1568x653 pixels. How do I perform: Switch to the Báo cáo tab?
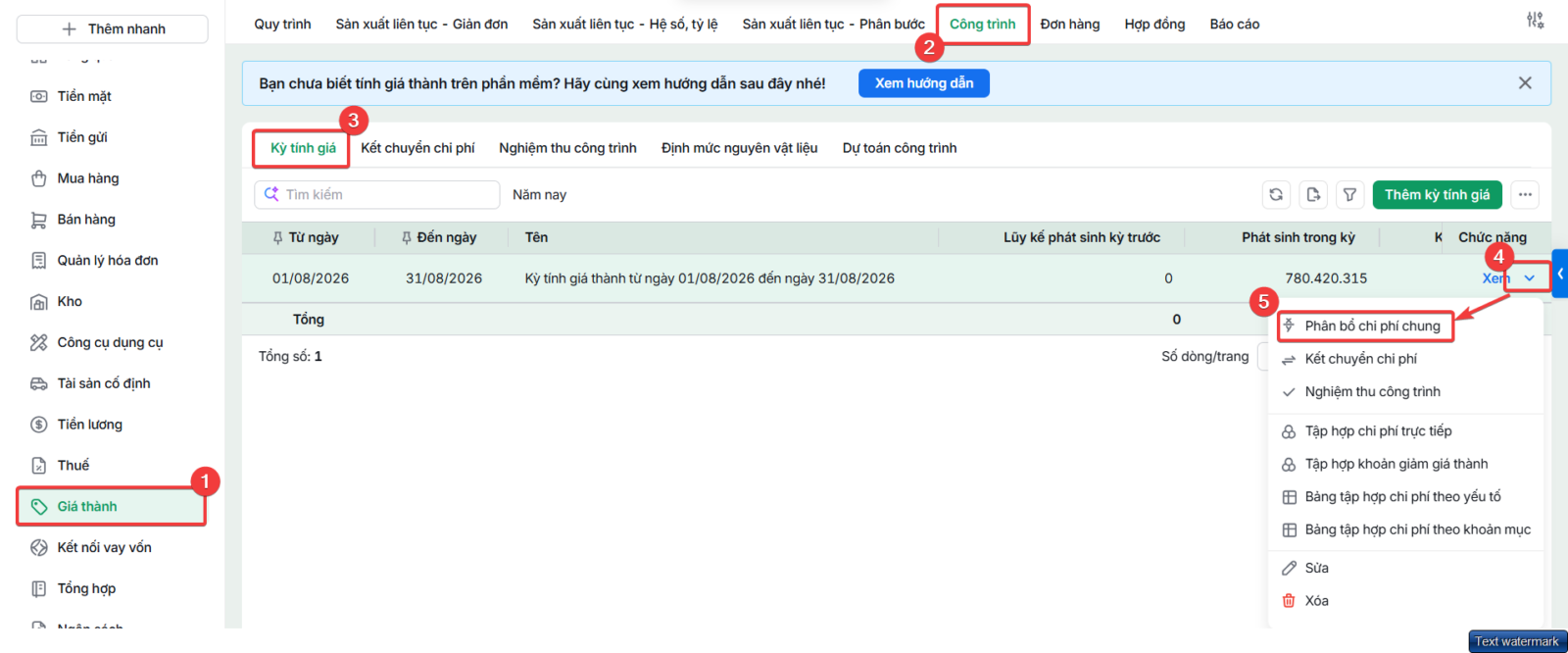point(1235,25)
